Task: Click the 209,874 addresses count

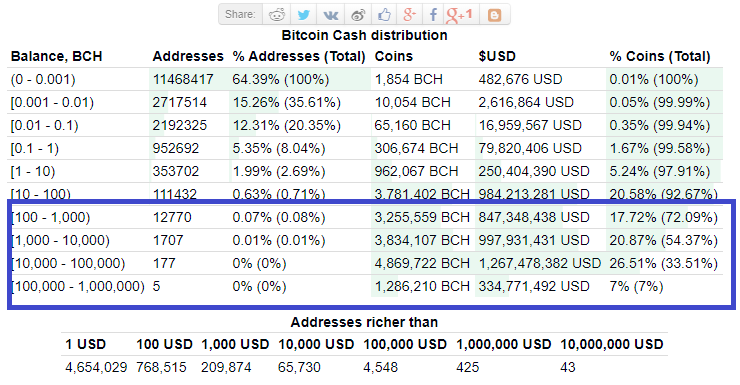Action: click(x=226, y=368)
